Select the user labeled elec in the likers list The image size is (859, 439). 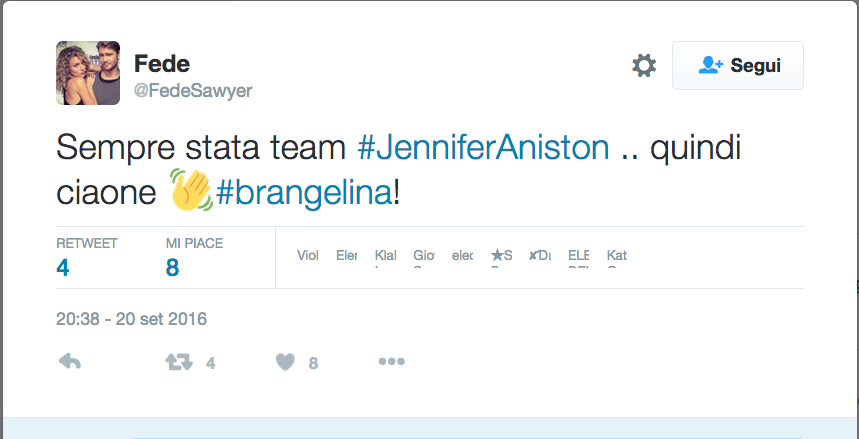tap(462, 256)
